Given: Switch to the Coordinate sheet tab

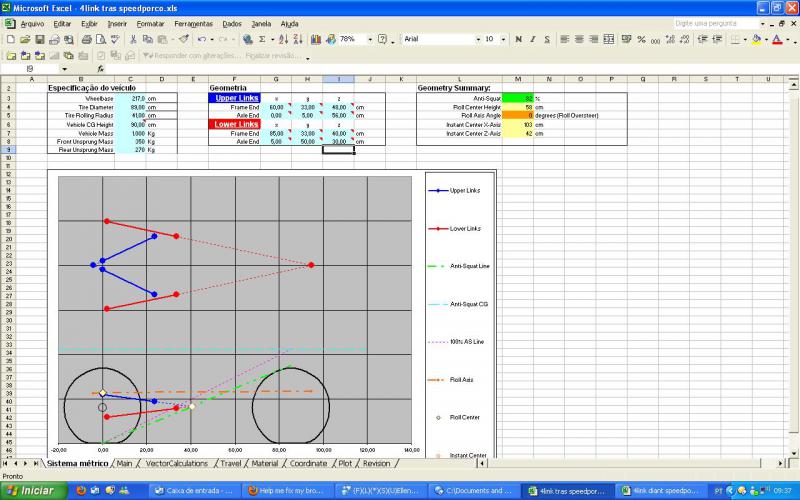Looking at the screenshot, I should [x=308, y=463].
